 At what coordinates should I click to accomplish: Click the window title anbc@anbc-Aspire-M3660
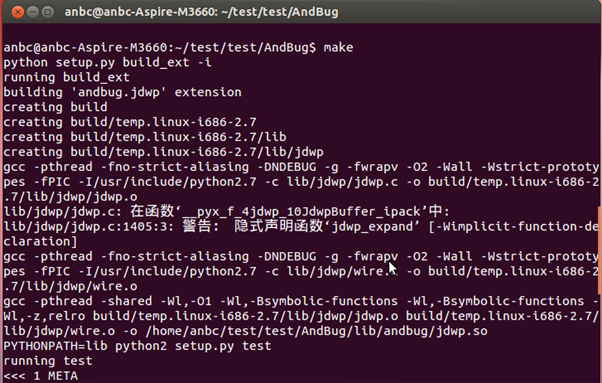point(201,12)
